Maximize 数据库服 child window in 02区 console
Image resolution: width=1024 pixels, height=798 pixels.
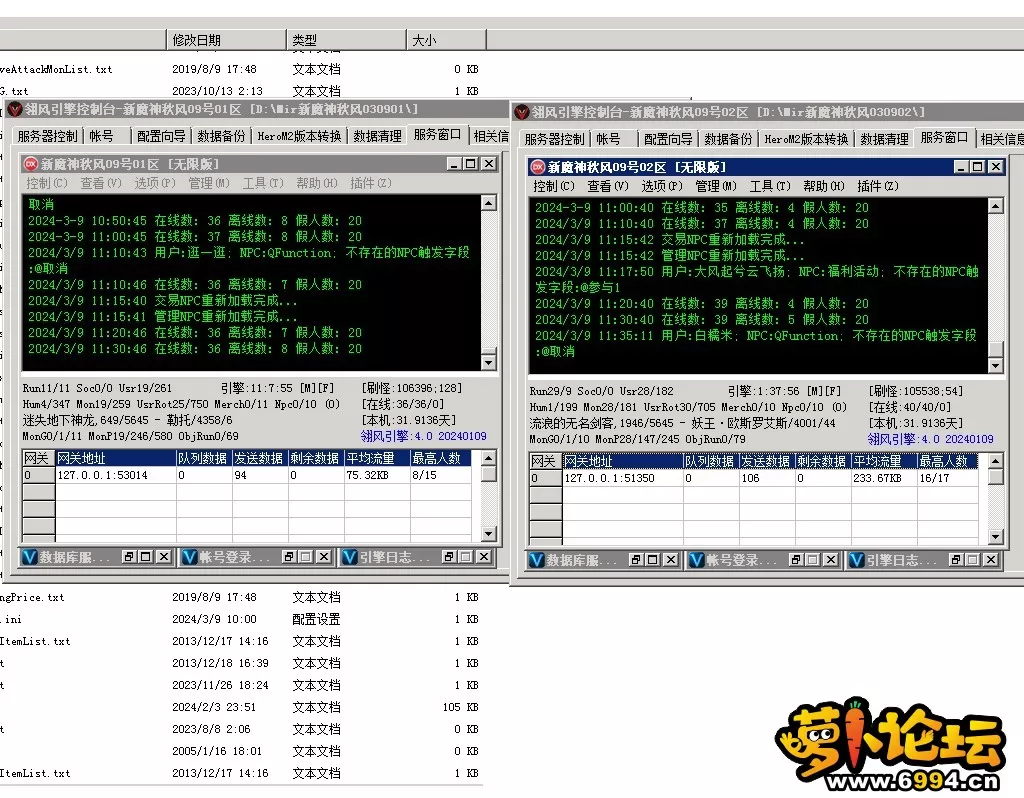pyautogui.click(x=652, y=560)
